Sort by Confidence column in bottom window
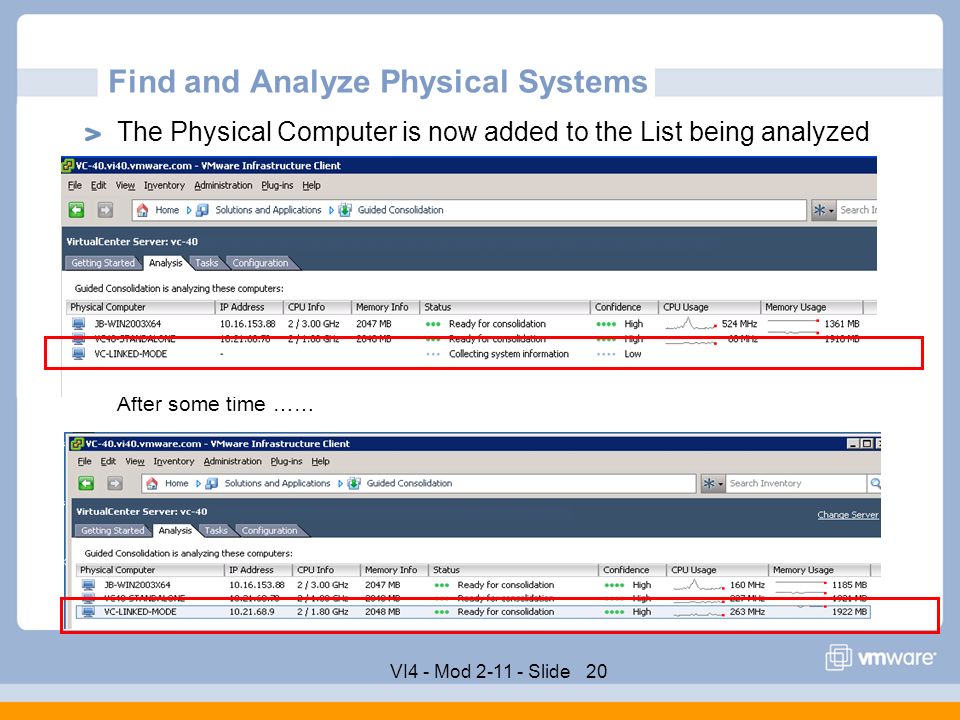Image resolution: width=960 pixels, height=720 pixels. click(x=632, y=569)
